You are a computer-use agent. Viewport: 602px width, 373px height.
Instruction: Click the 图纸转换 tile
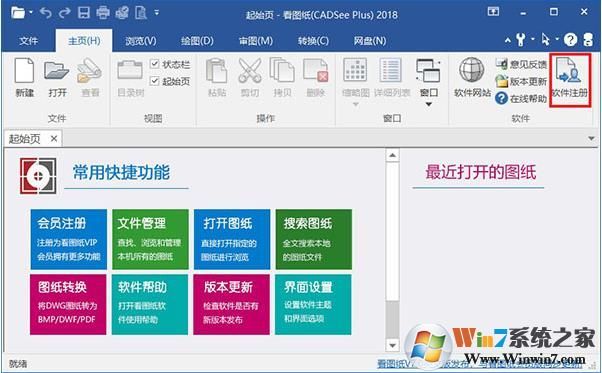[68, 304]
